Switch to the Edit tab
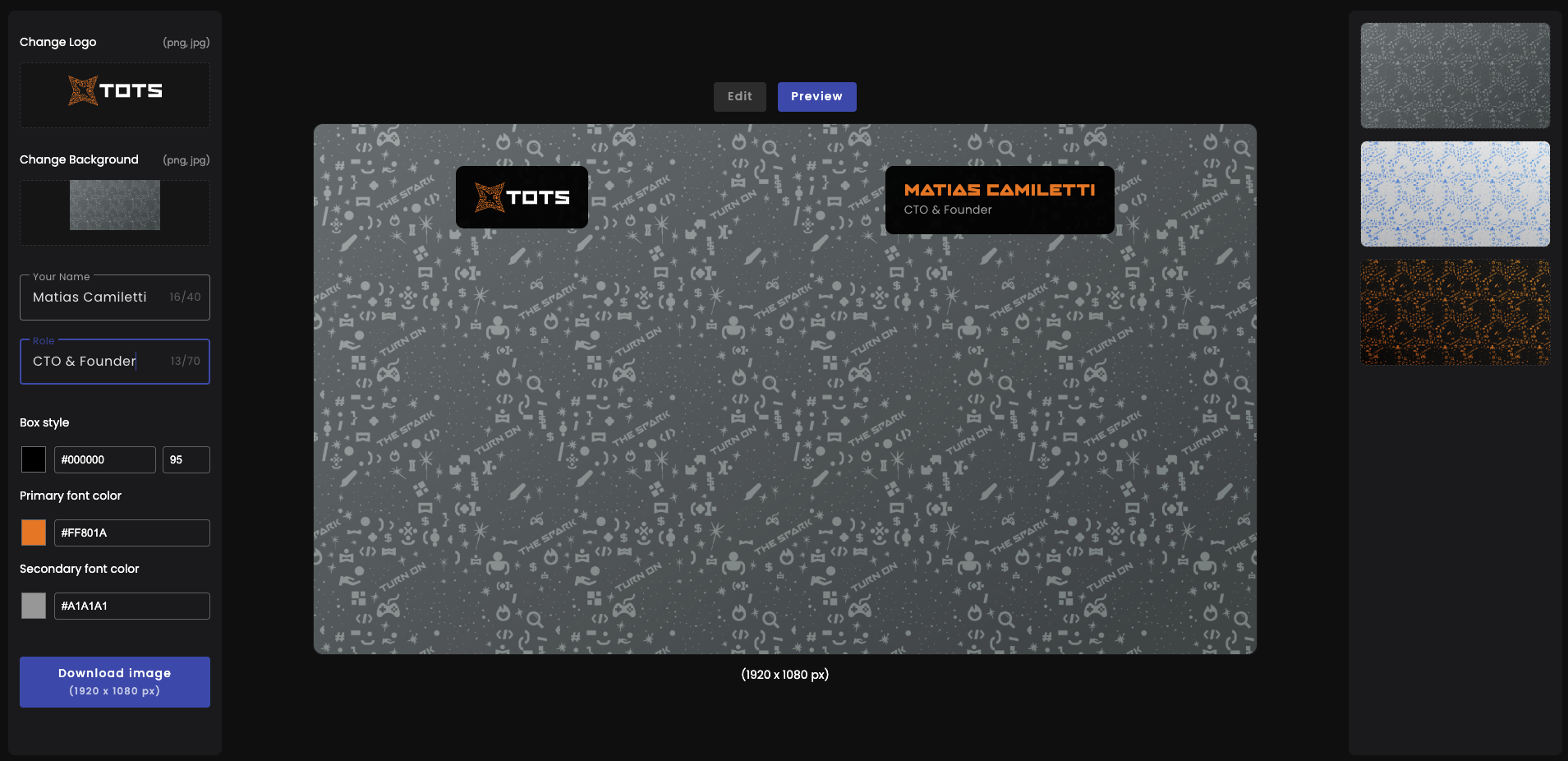 pyautogui.click(x=739, y=97)
